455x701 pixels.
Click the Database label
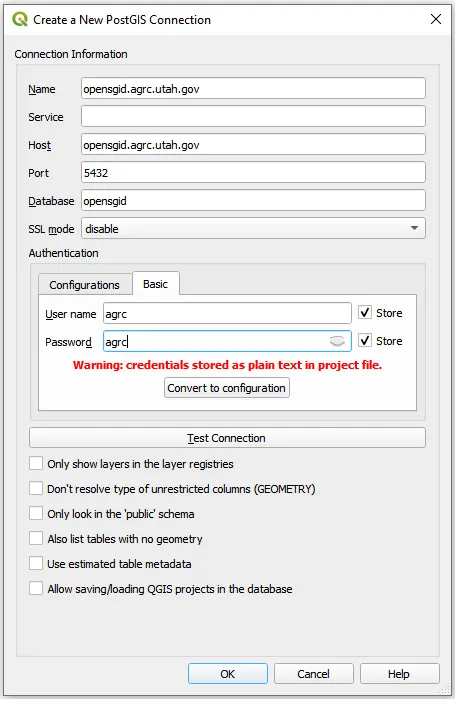click(51, 201)
